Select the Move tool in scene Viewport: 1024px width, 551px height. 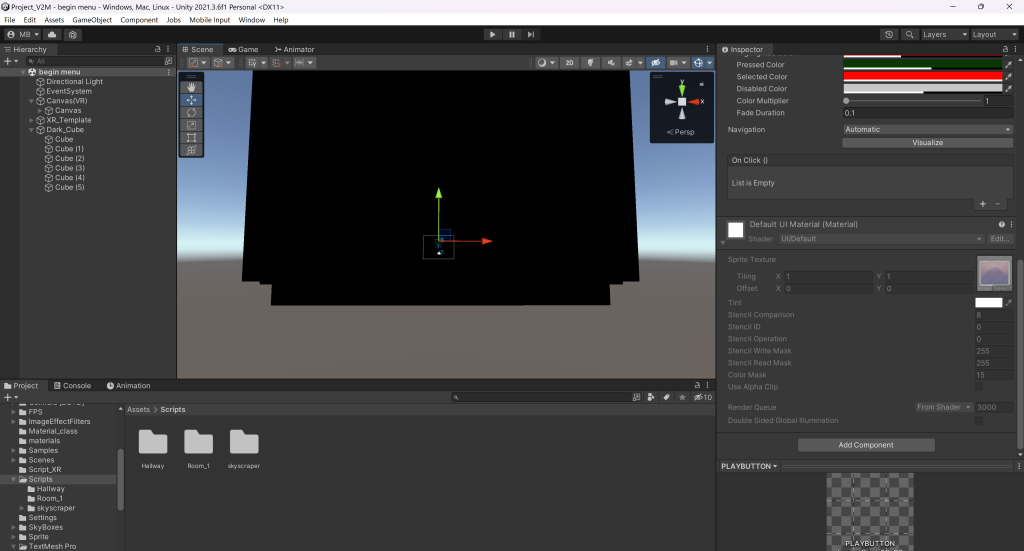[191, 100]
